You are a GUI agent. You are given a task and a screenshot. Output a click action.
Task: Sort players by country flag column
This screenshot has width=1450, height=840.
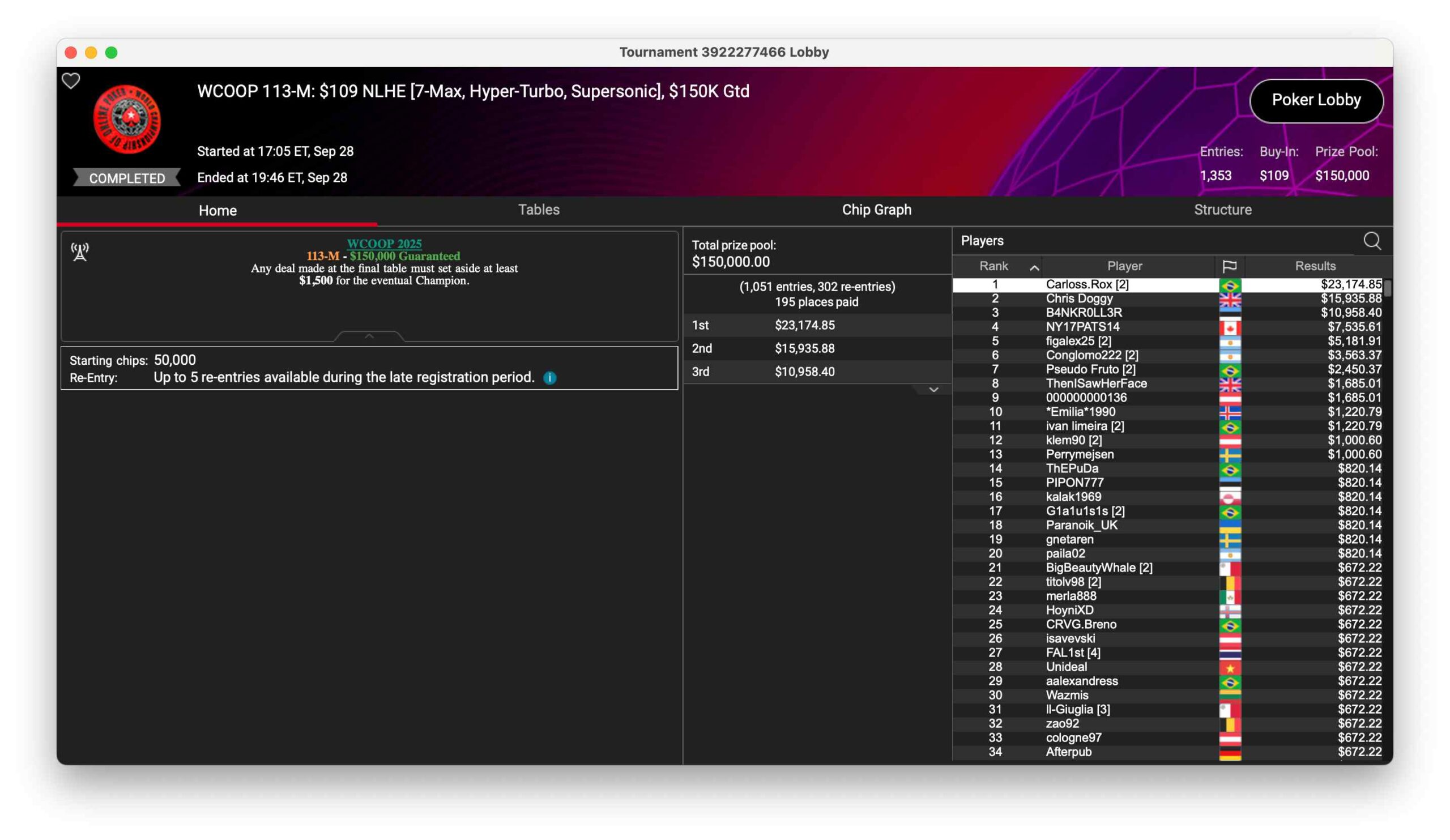click(x=1229, y=266)
